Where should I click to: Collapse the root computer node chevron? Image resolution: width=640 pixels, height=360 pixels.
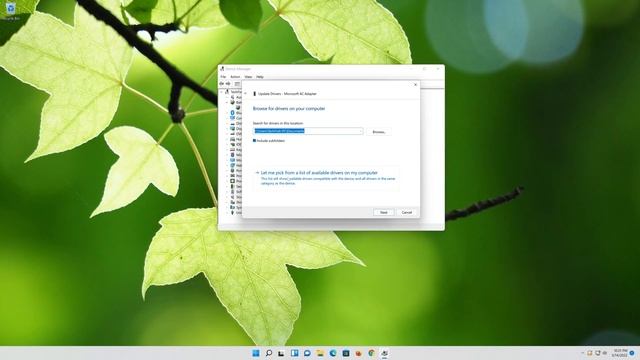222,92
